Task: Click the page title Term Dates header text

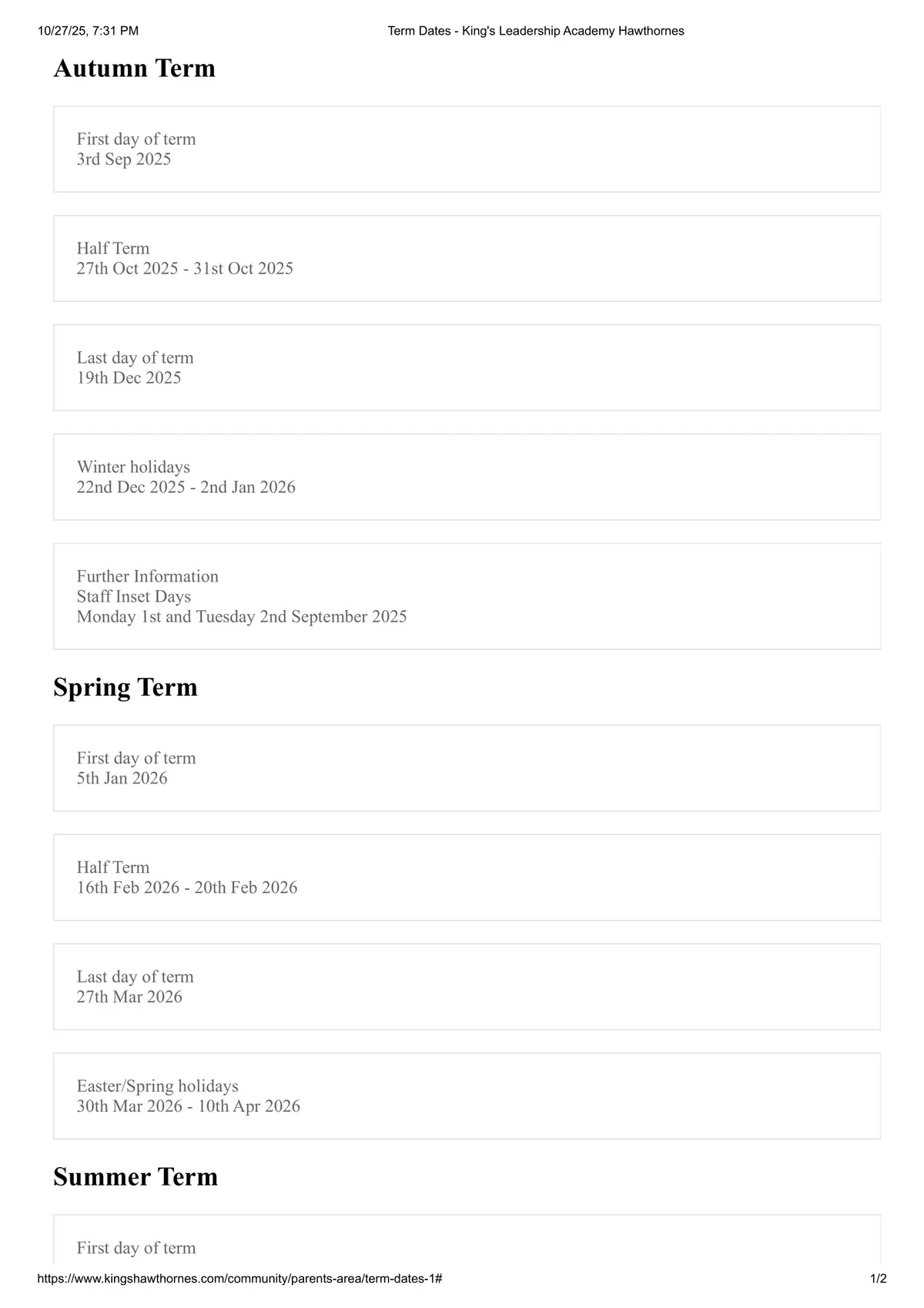Action: (x=536, y=31)
